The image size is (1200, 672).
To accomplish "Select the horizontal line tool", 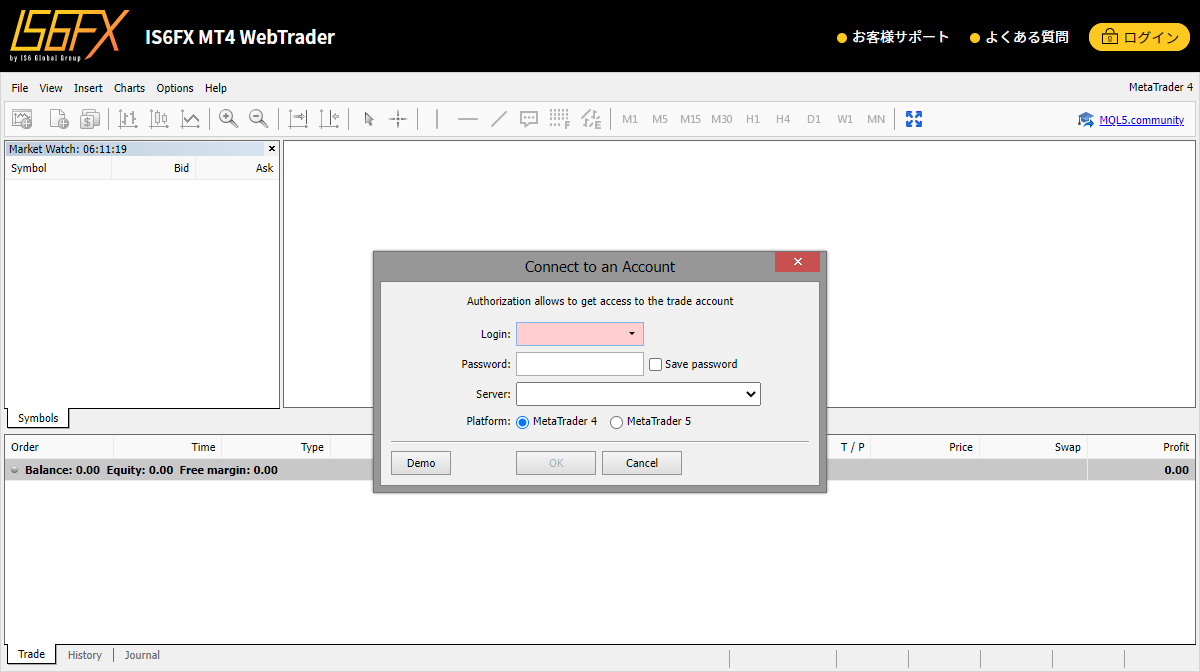I will click(468, 119).
